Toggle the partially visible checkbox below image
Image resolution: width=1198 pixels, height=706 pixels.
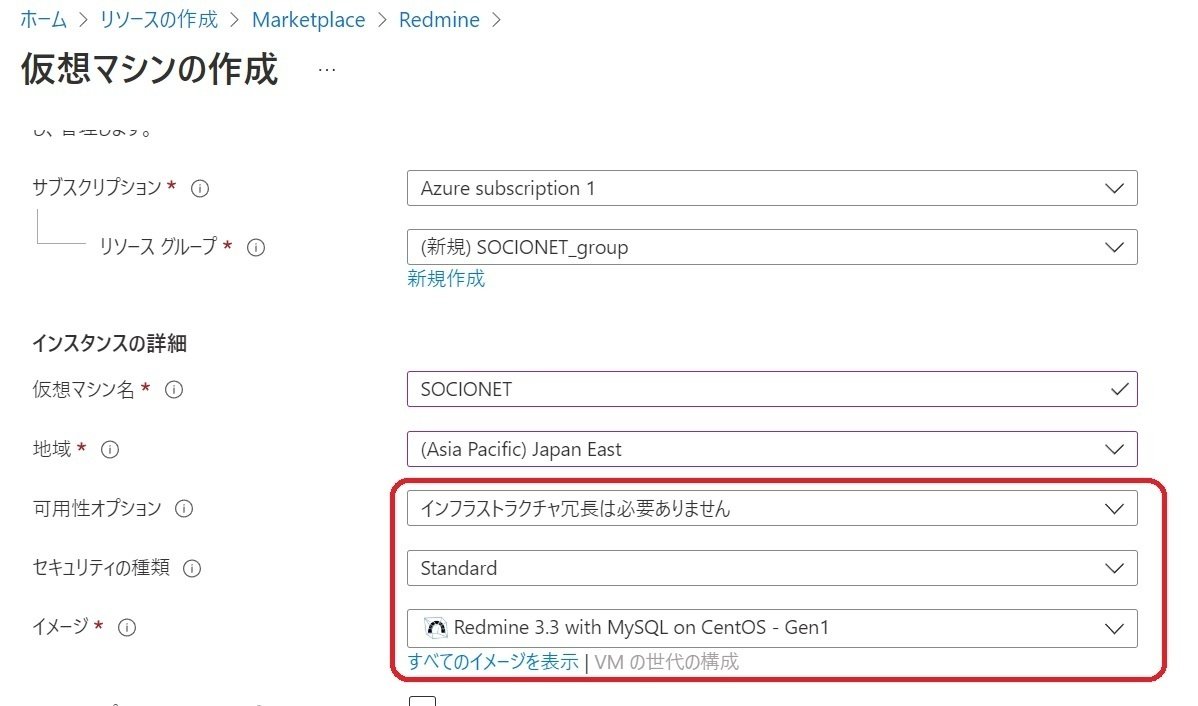pos(423,701)
